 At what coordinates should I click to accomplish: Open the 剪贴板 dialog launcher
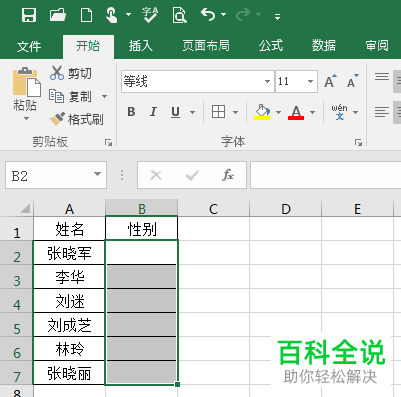click(x=108, y=143)
